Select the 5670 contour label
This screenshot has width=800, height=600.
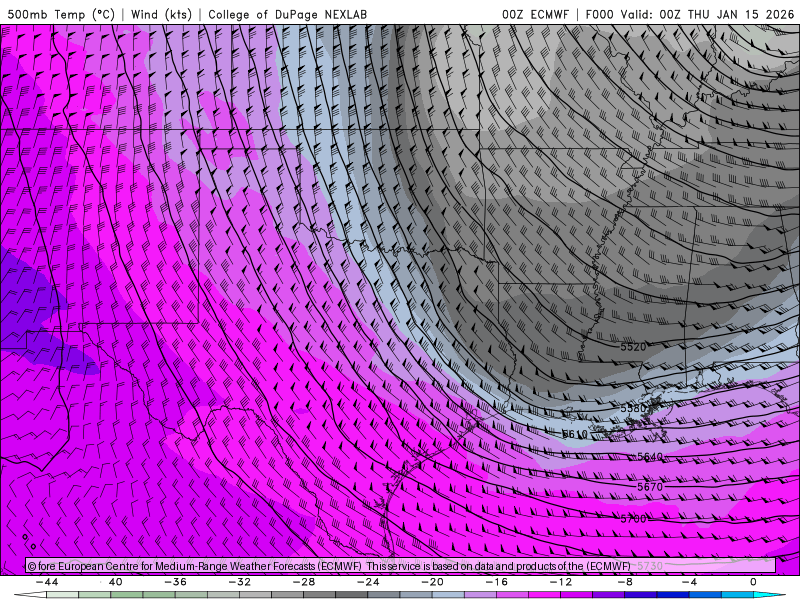coord(650,487)
